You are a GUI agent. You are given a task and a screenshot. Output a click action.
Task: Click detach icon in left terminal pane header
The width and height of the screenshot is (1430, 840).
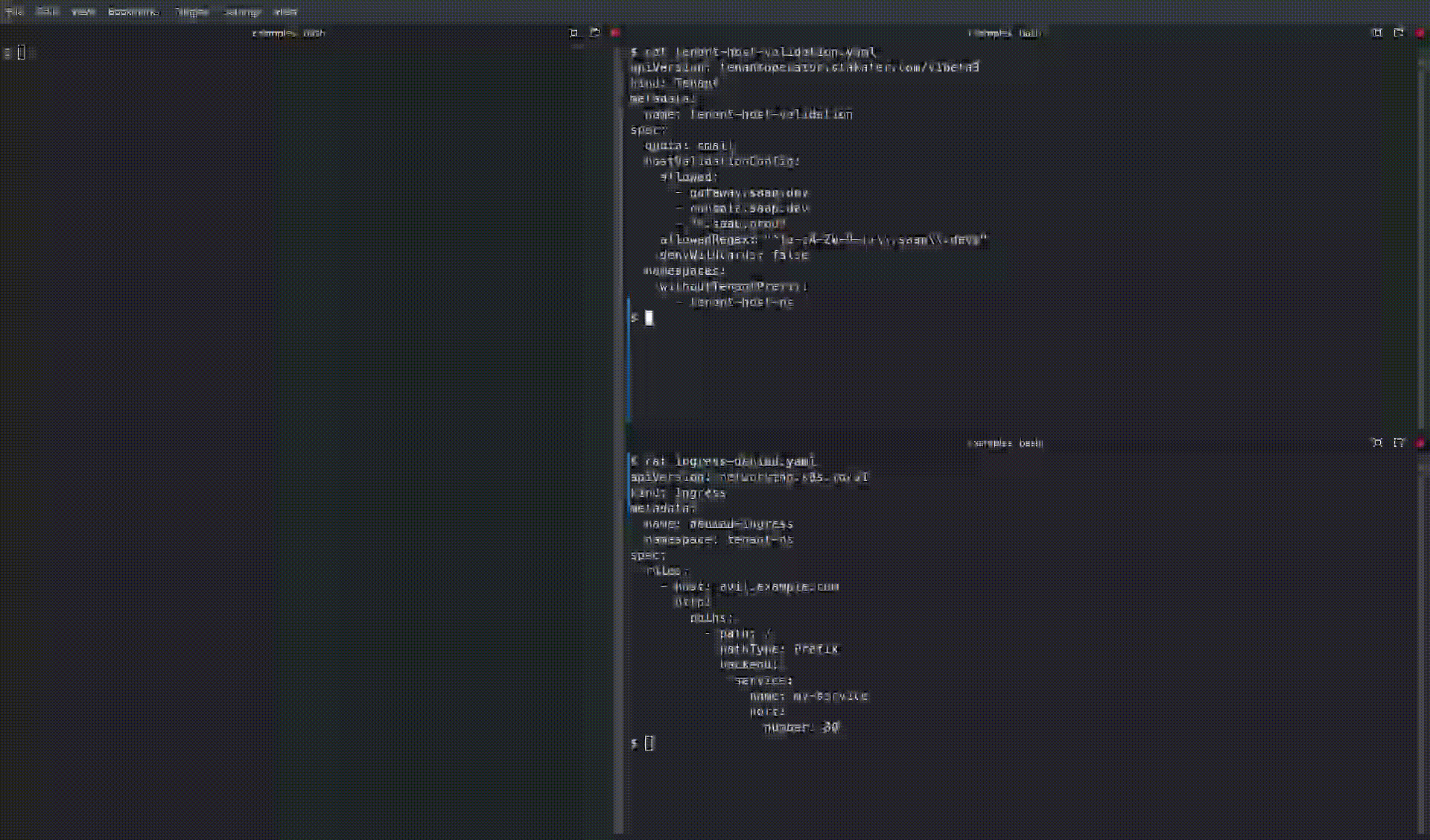(x=594, y=33)
